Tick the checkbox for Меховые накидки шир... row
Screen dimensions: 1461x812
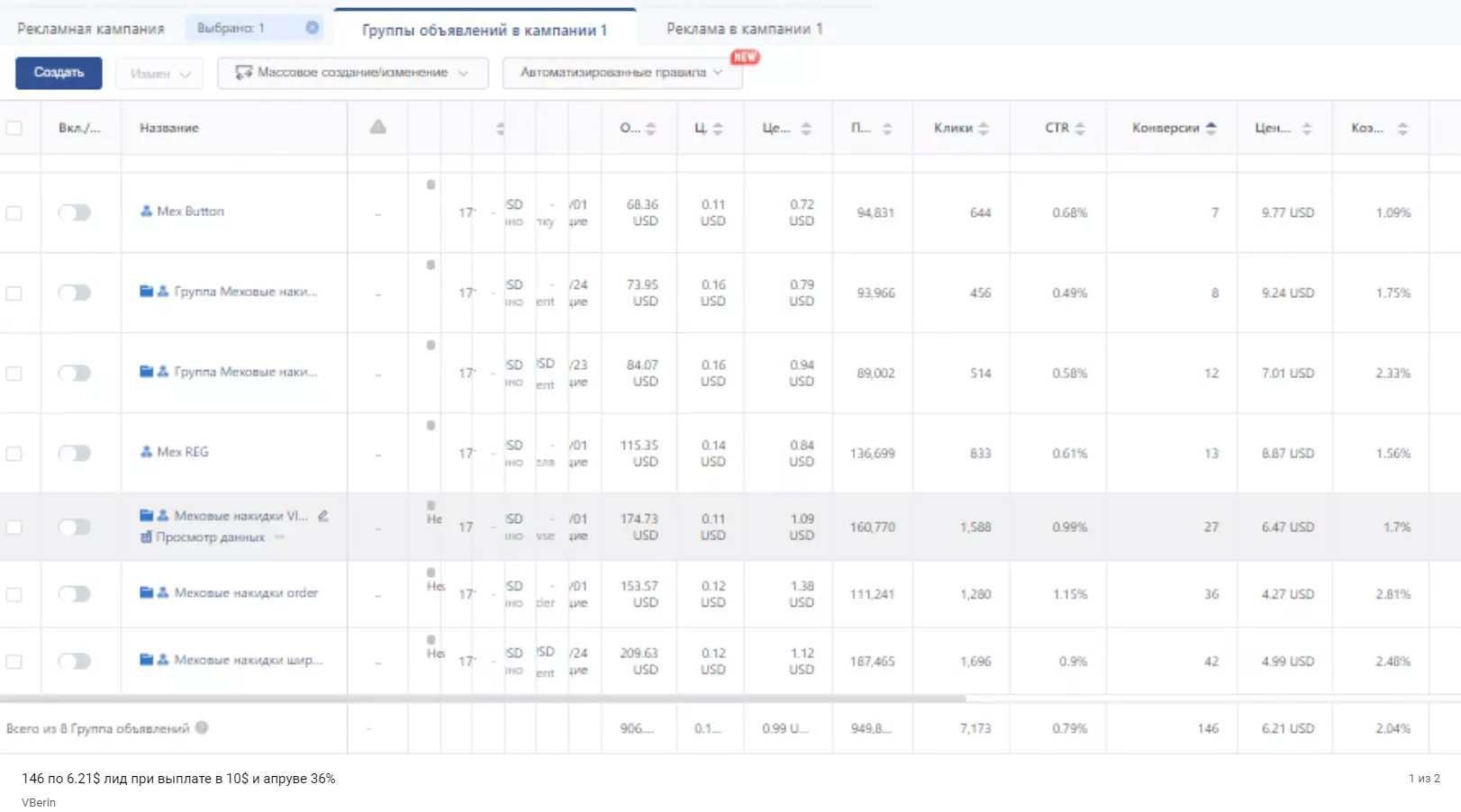pos(14,662)
